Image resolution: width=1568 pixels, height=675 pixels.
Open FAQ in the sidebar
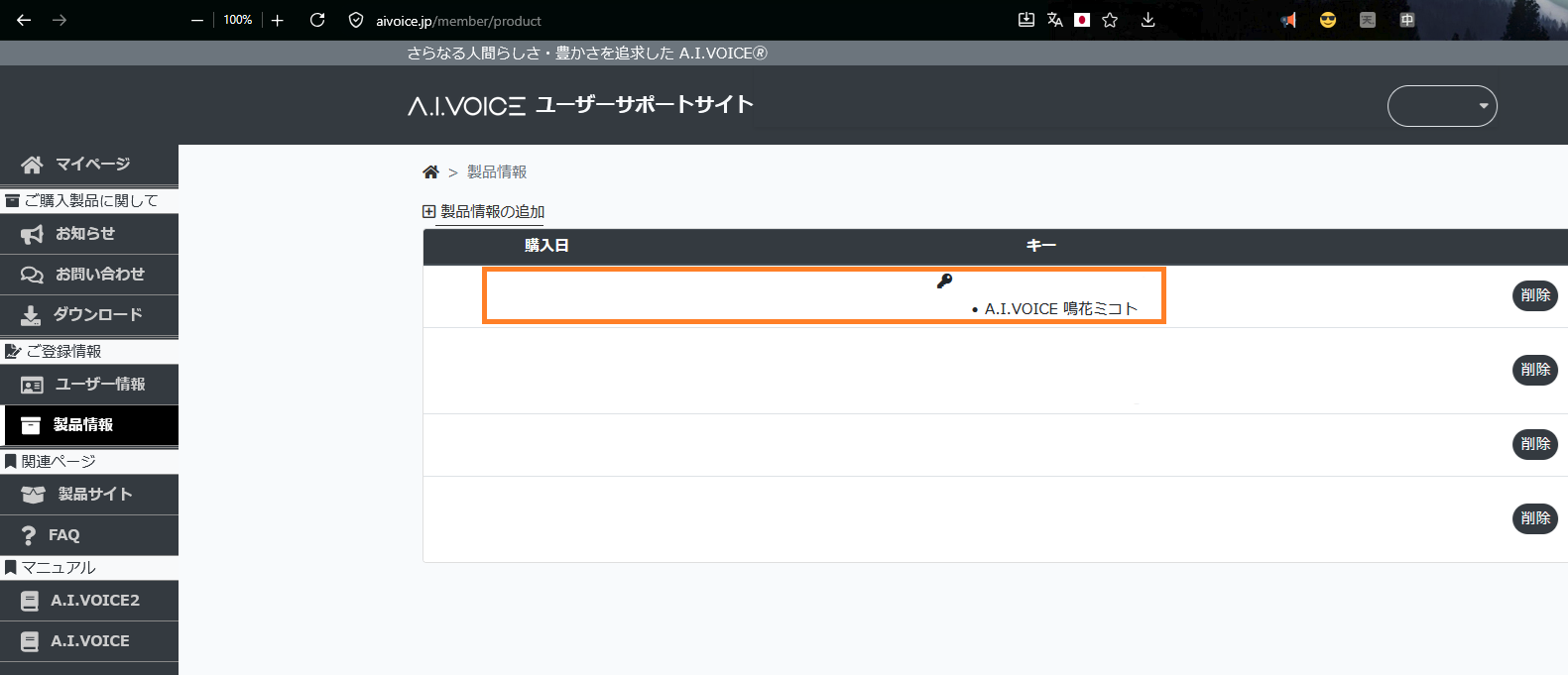tap(89, 535)
